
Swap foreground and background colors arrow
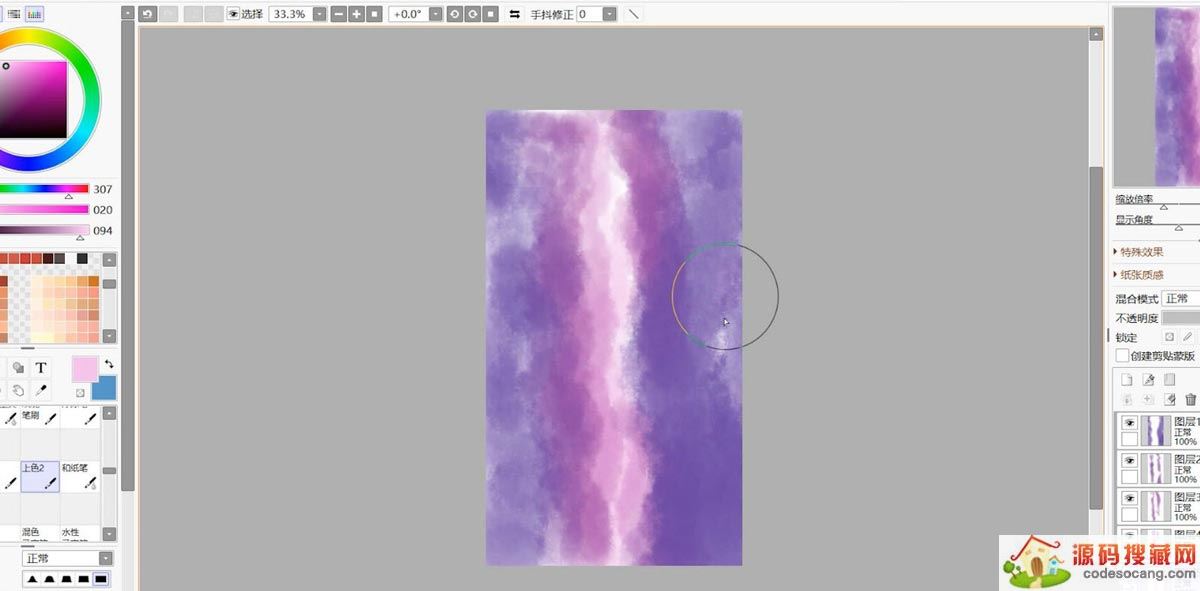[x=109, y=364]
